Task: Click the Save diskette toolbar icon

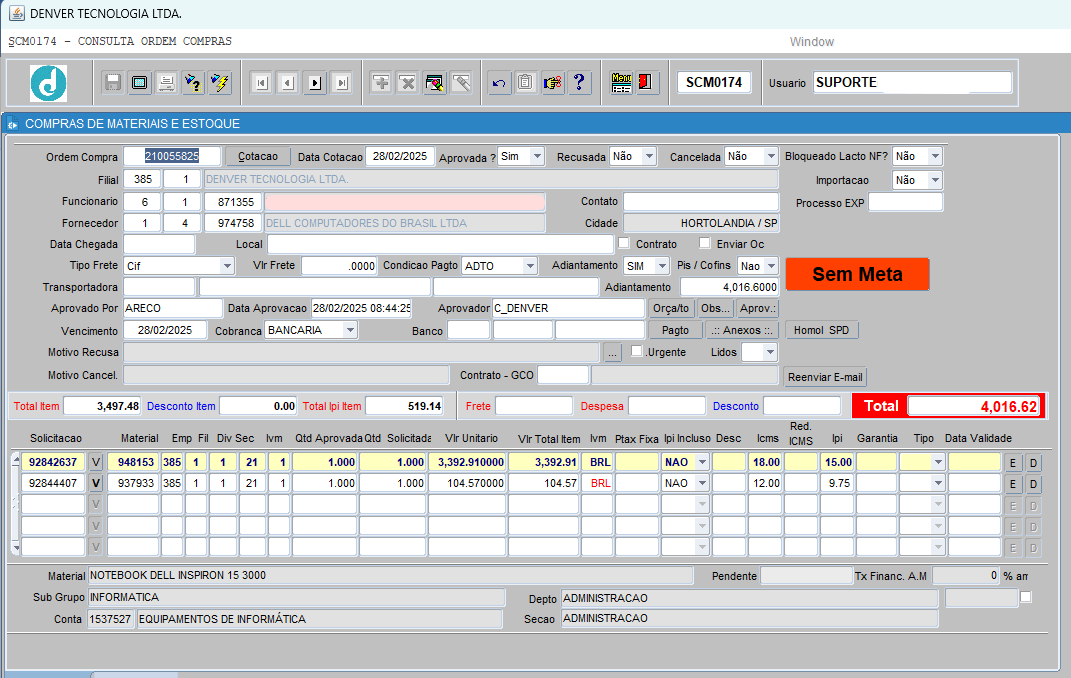Action: (113, 83)
